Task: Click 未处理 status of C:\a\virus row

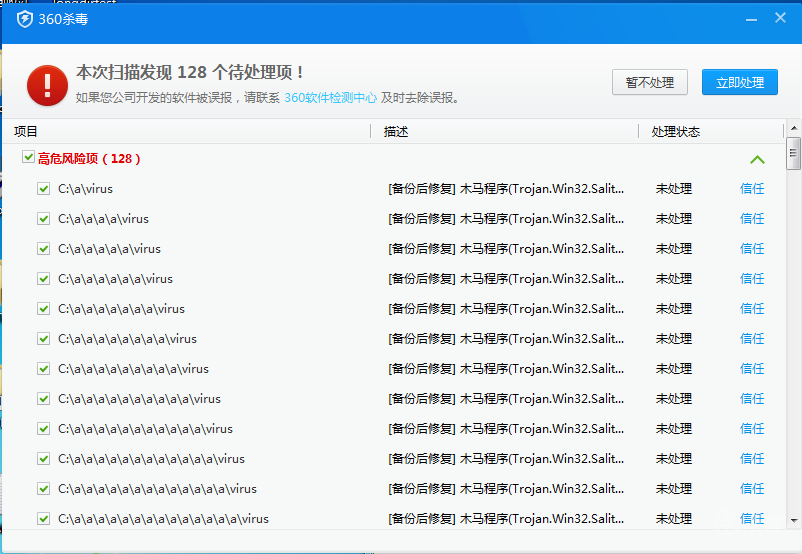Action: 674,189
